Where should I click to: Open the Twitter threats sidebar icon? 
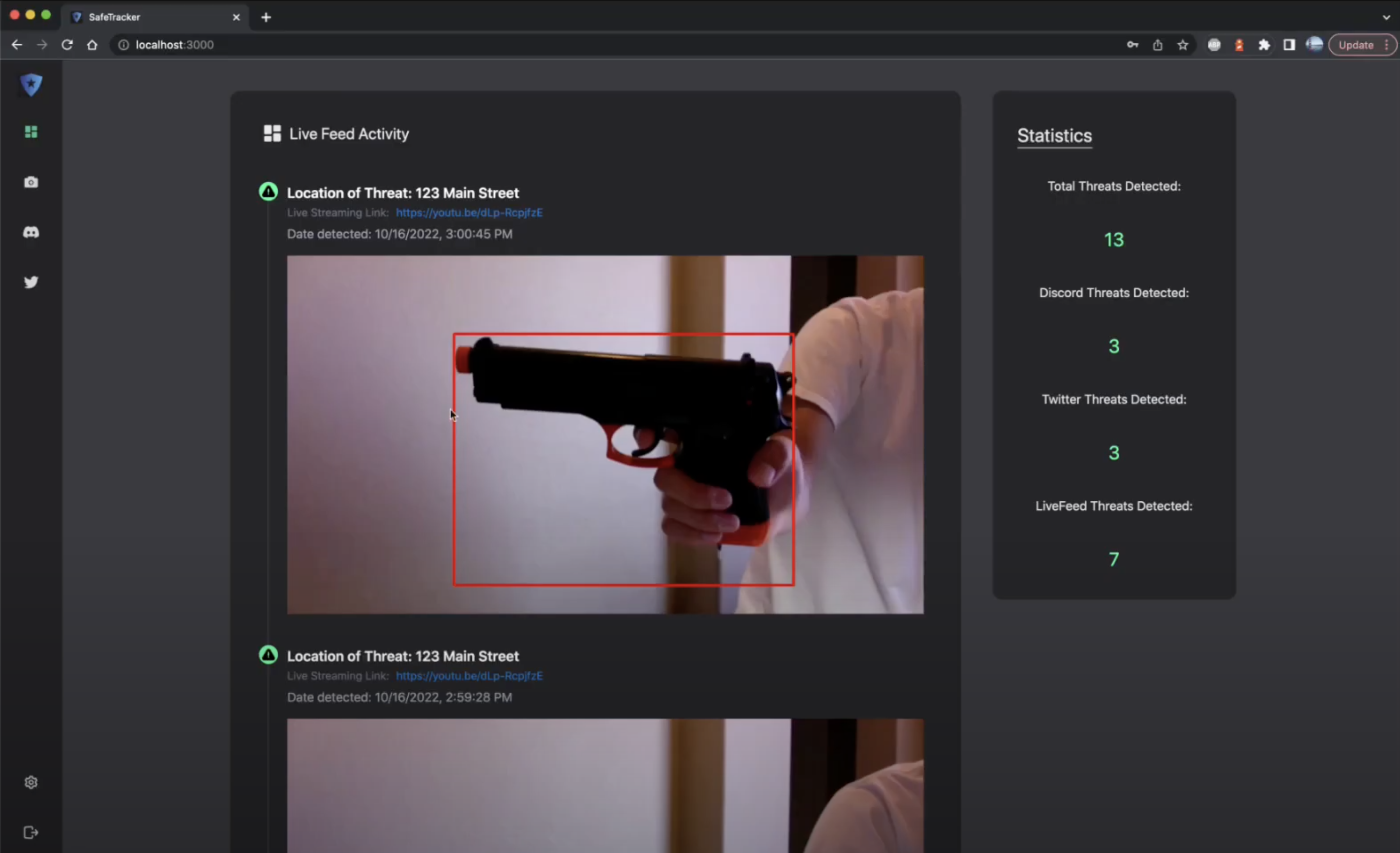[x=31, y=282]
